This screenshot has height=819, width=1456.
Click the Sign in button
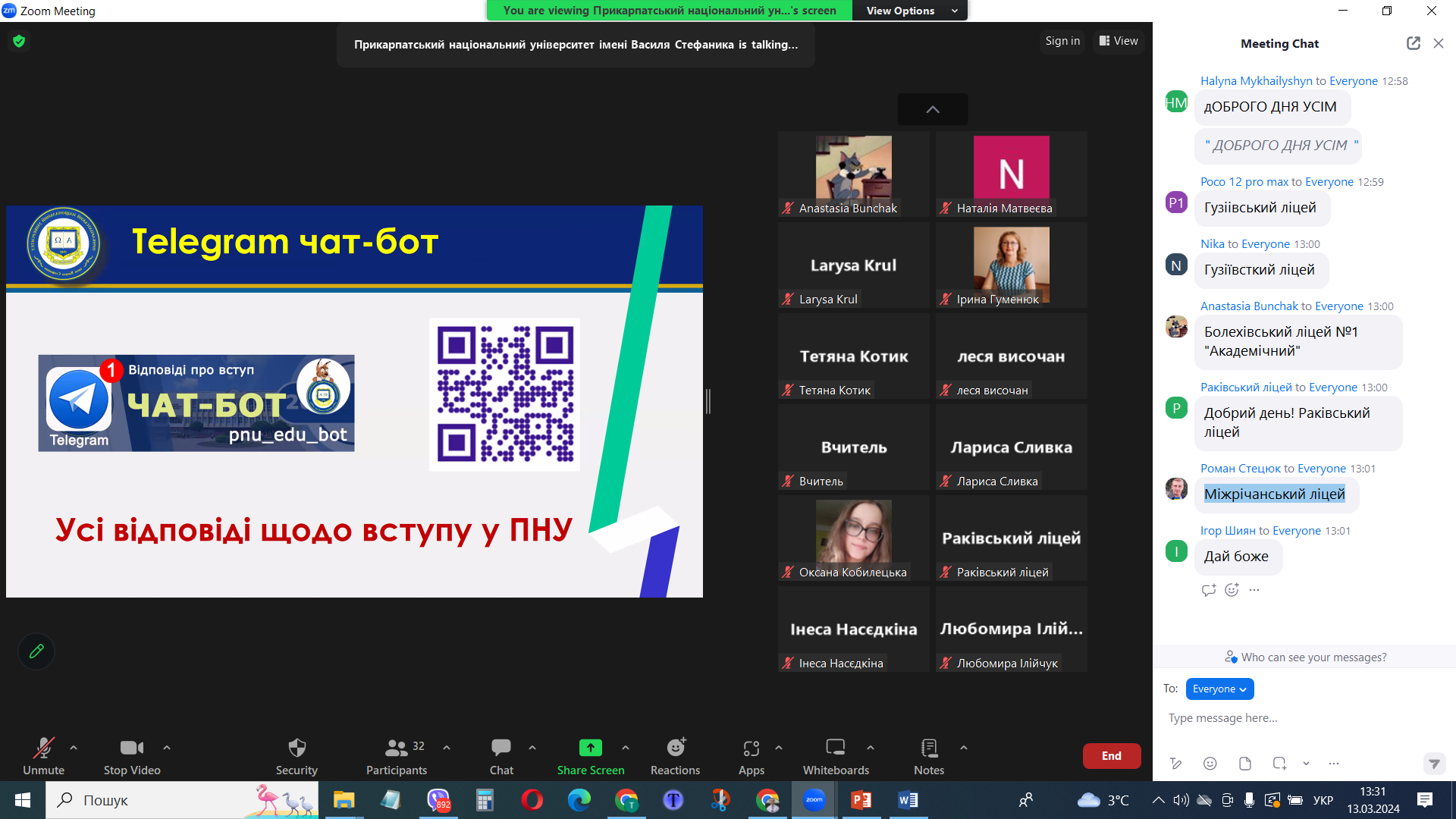click(1062, 41)
